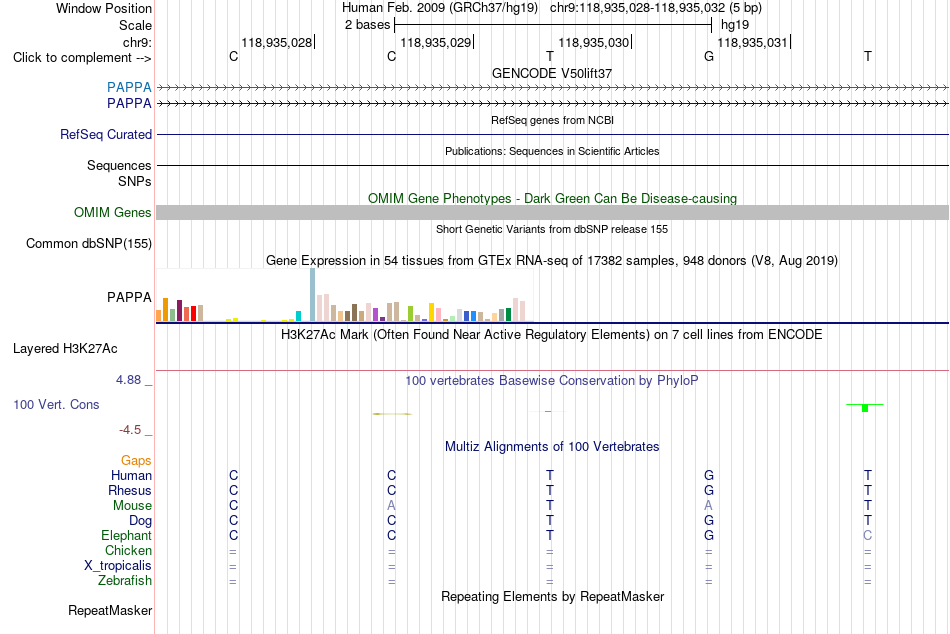Click the Window Position label
This screenshot has width=950, height=634.
tap(104, 8)
